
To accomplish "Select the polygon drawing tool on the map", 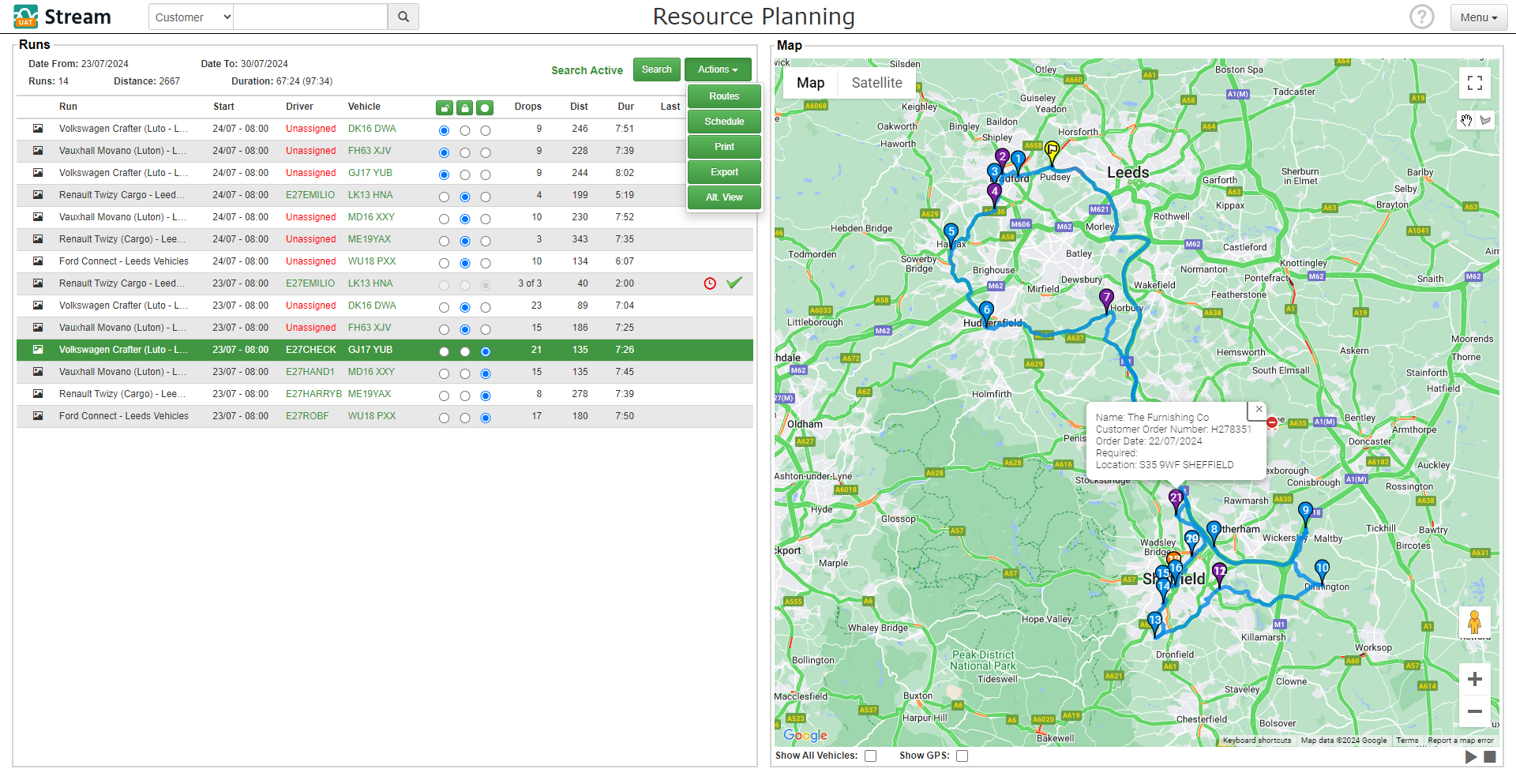I will (x=1486, y=121).
